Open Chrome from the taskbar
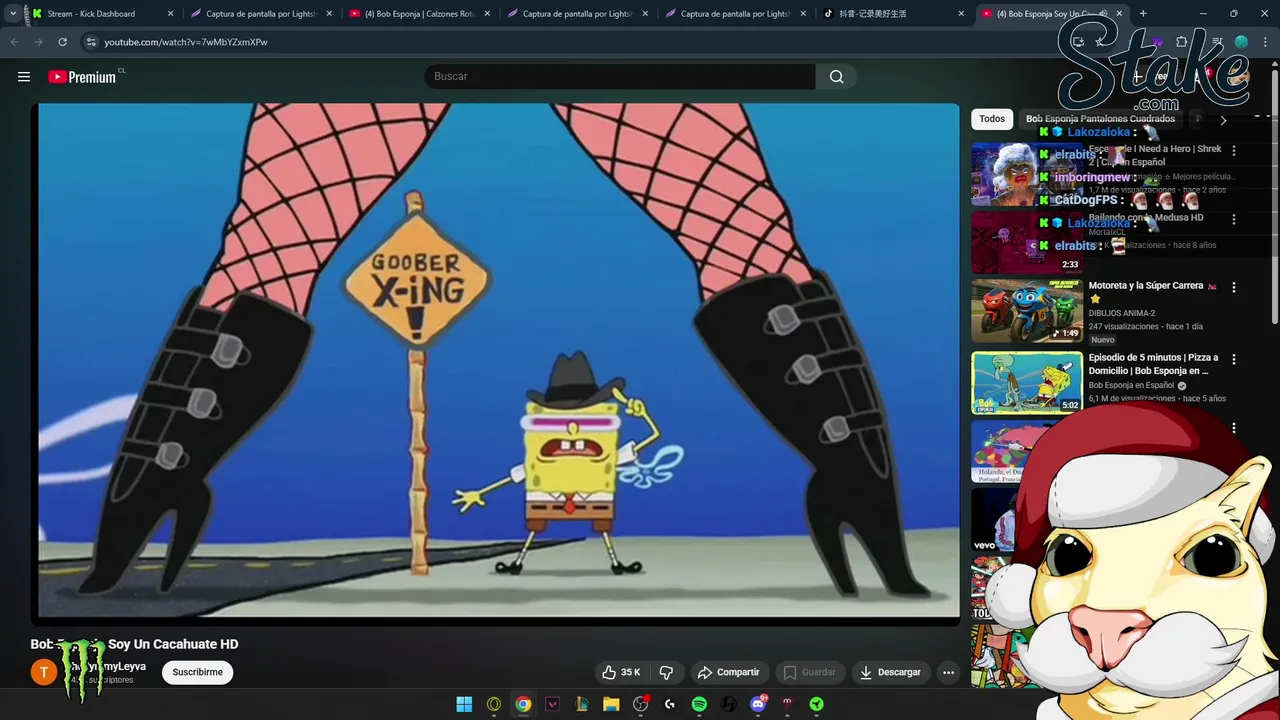The height and width of the screenshot is (720, 1280). click(523, 704)
